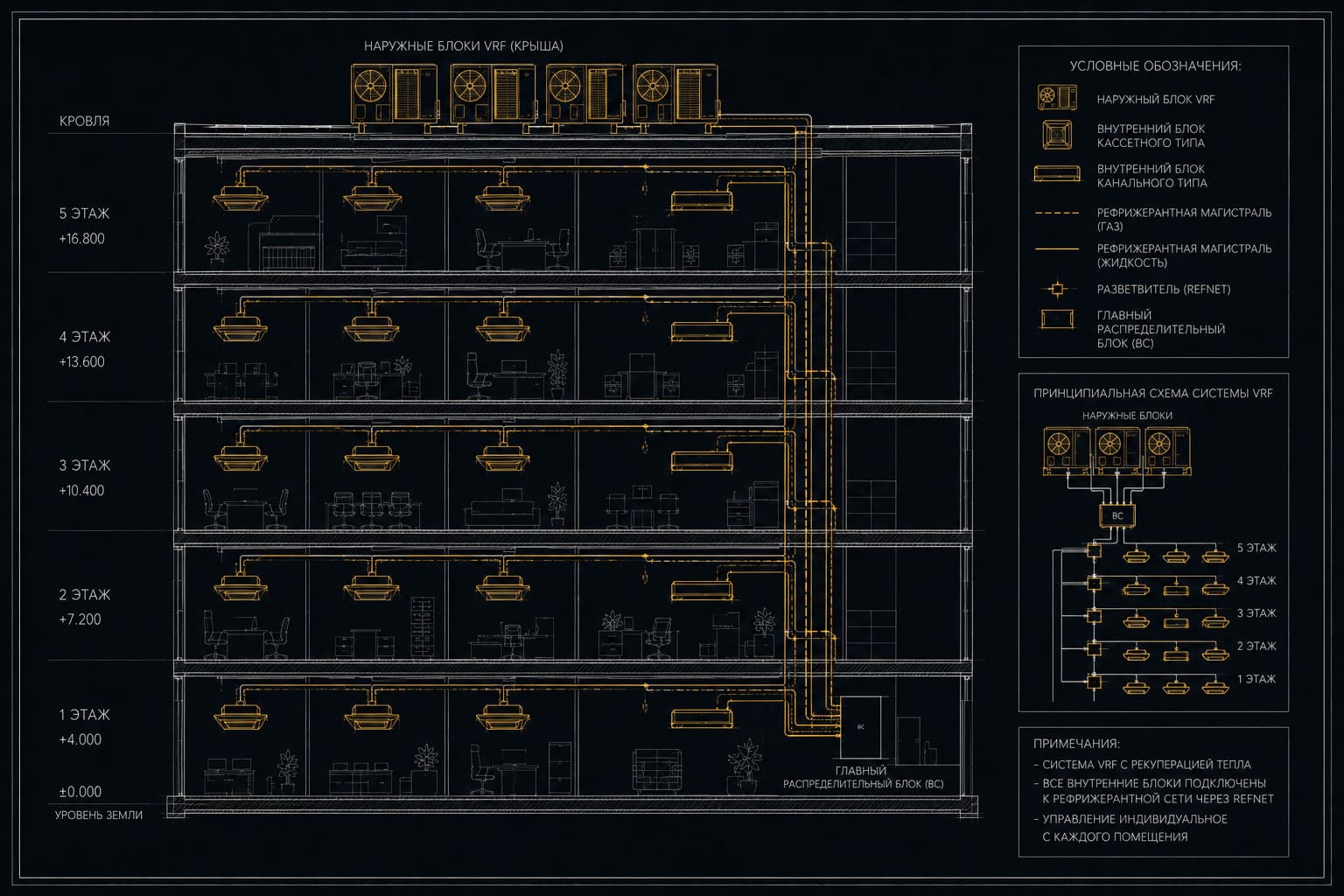This screenshot has width=1344, height=896.
Task: Click the 'УСЛОВНЫЕ ОБОЗНАЧЕНИЯ' legend heading
Action: pyautogui.click(x=1155, y=66)
